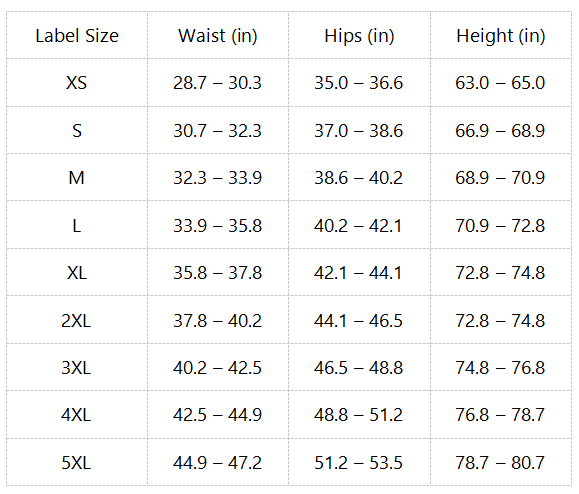Viewport: 579px width, 494px height.
Task: Click the Hips (in) column header
Action: 359,35
